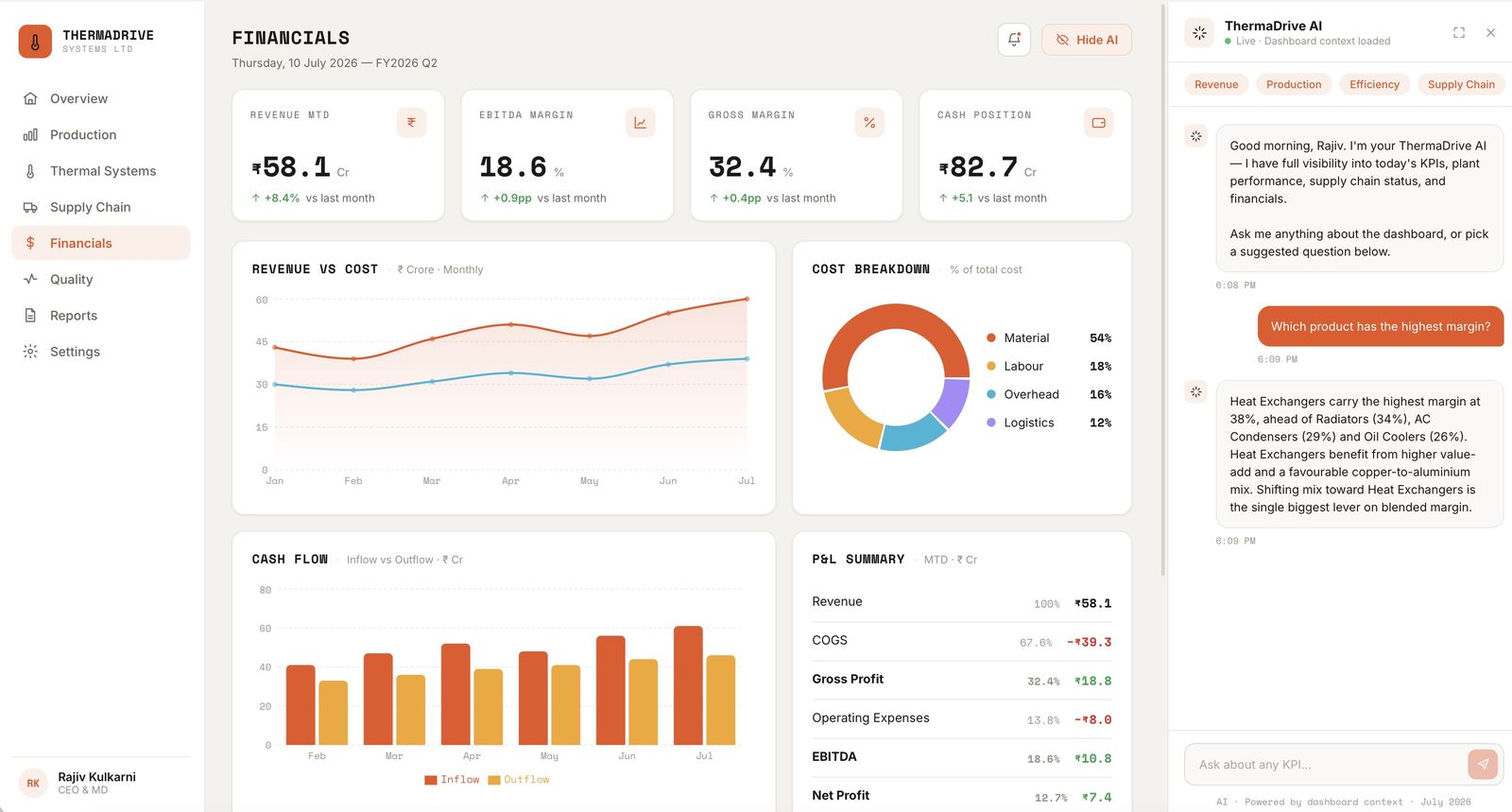Click the percent icon on Gross Margin card
The image size is (1512, 812).
pyautogui.click(x=869, y=122)
